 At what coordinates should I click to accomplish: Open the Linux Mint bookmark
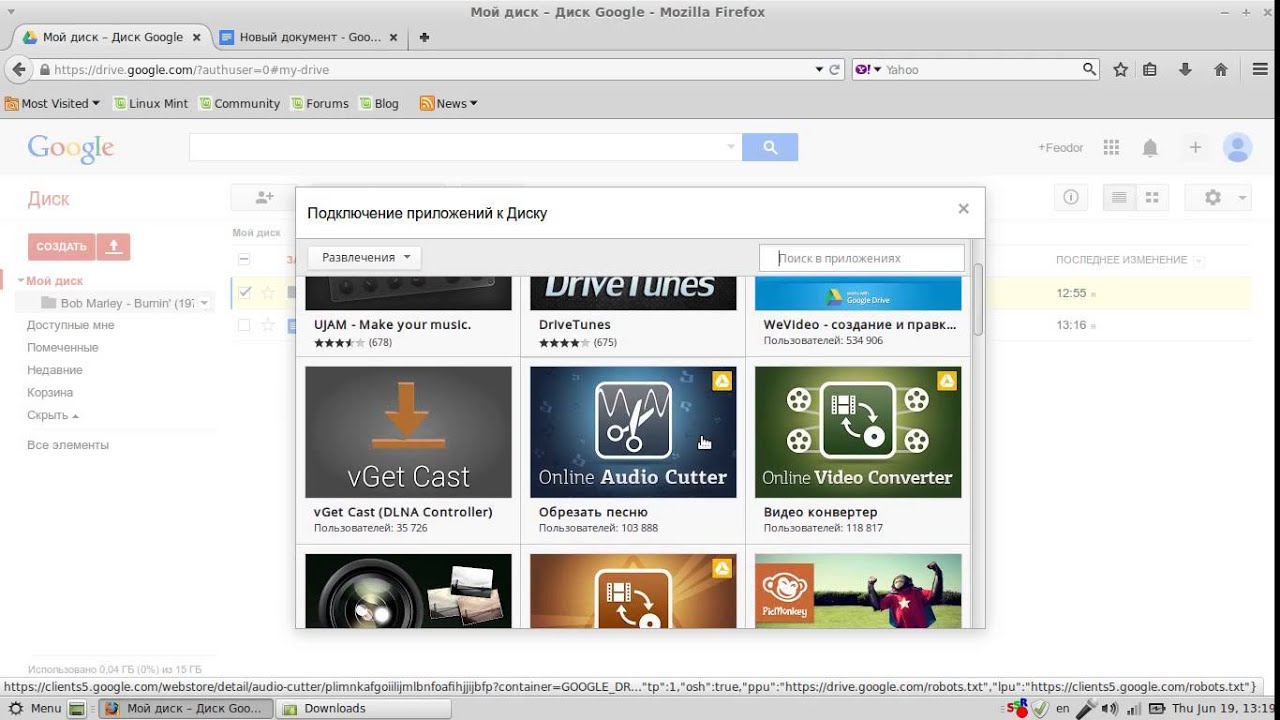click(x=151, y=103)
